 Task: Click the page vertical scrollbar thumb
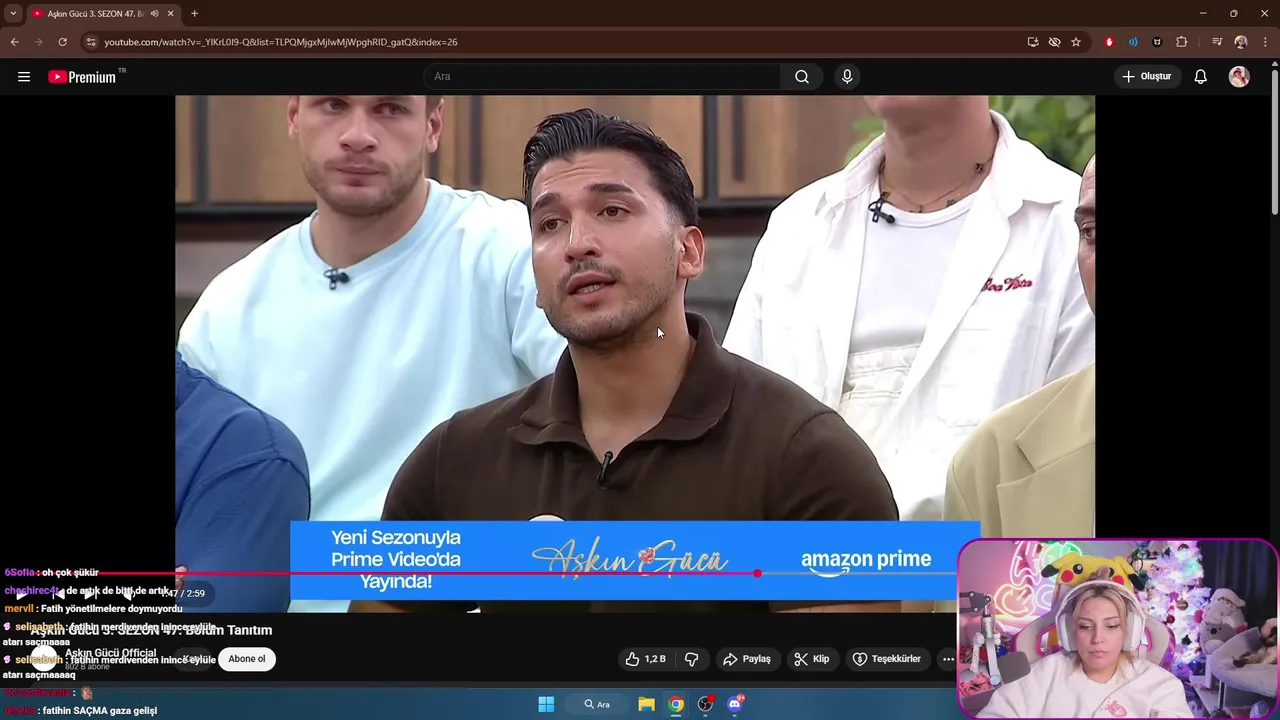pos(1274,140)
